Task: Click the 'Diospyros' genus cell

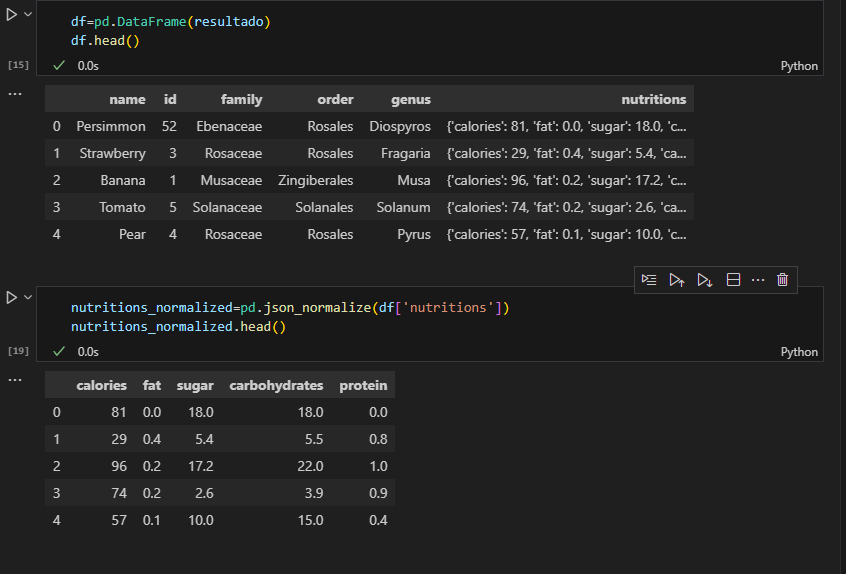Action: click(400, 126)
